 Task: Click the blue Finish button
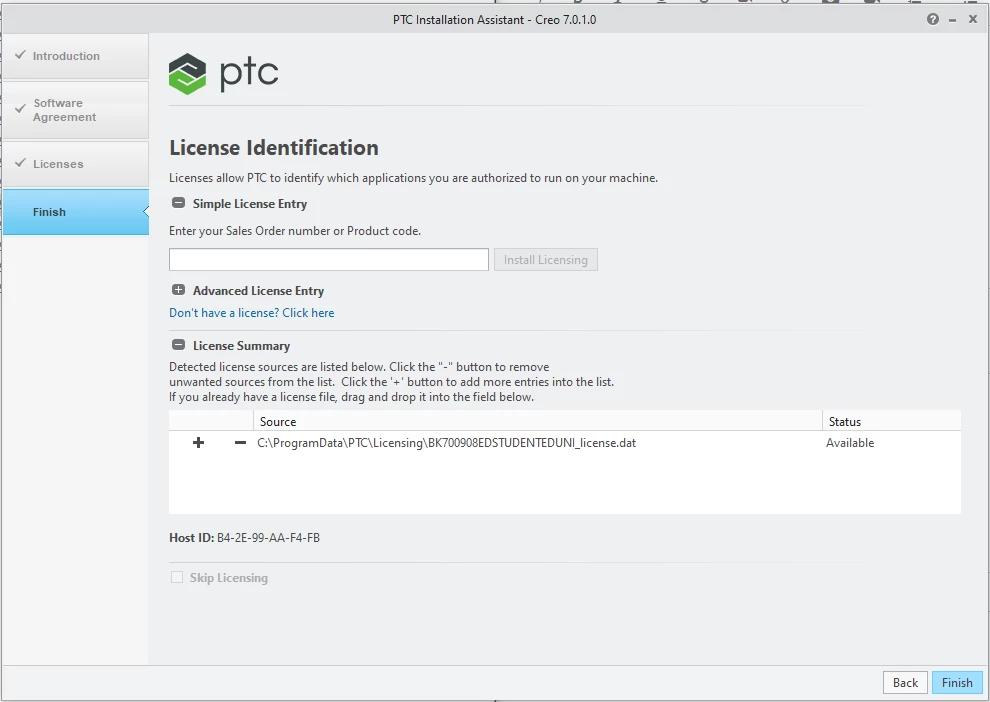click(x=957, y=682)
